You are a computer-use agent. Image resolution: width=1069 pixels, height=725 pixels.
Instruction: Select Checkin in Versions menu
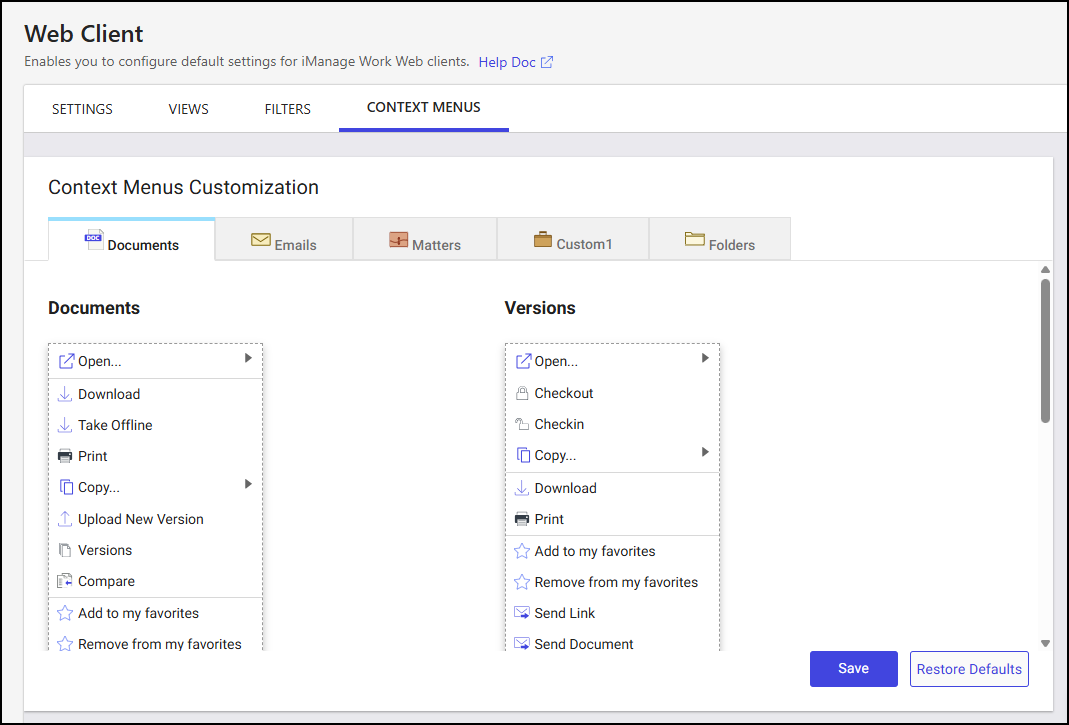612,424
